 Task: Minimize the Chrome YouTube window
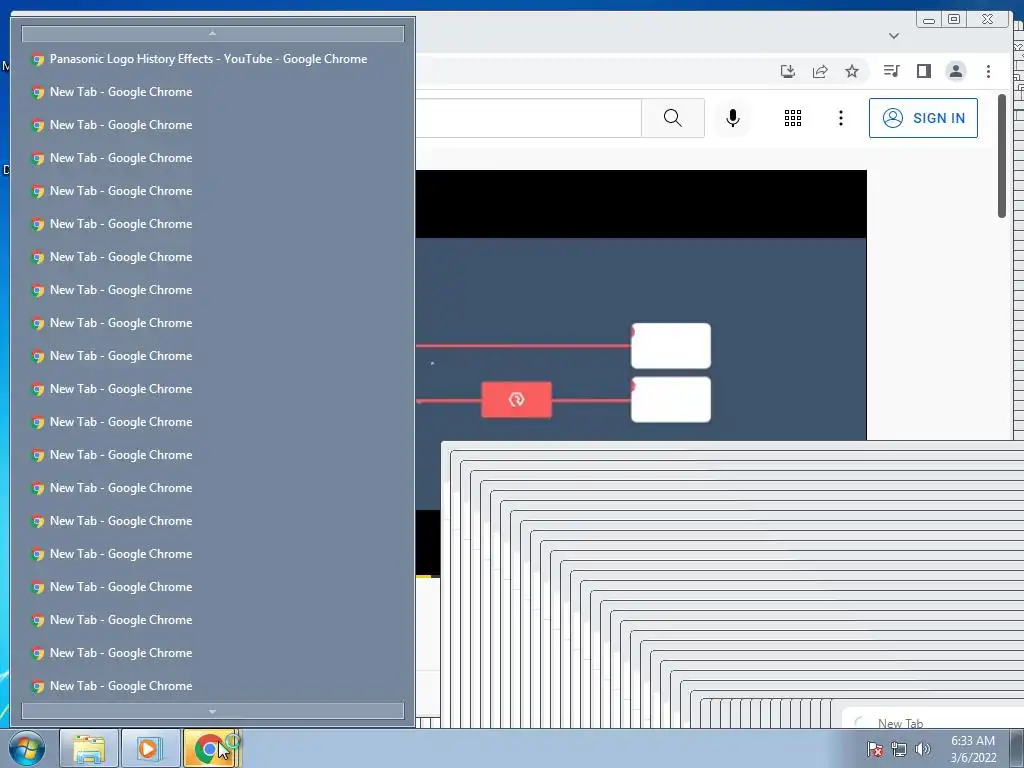pos(929,20)
